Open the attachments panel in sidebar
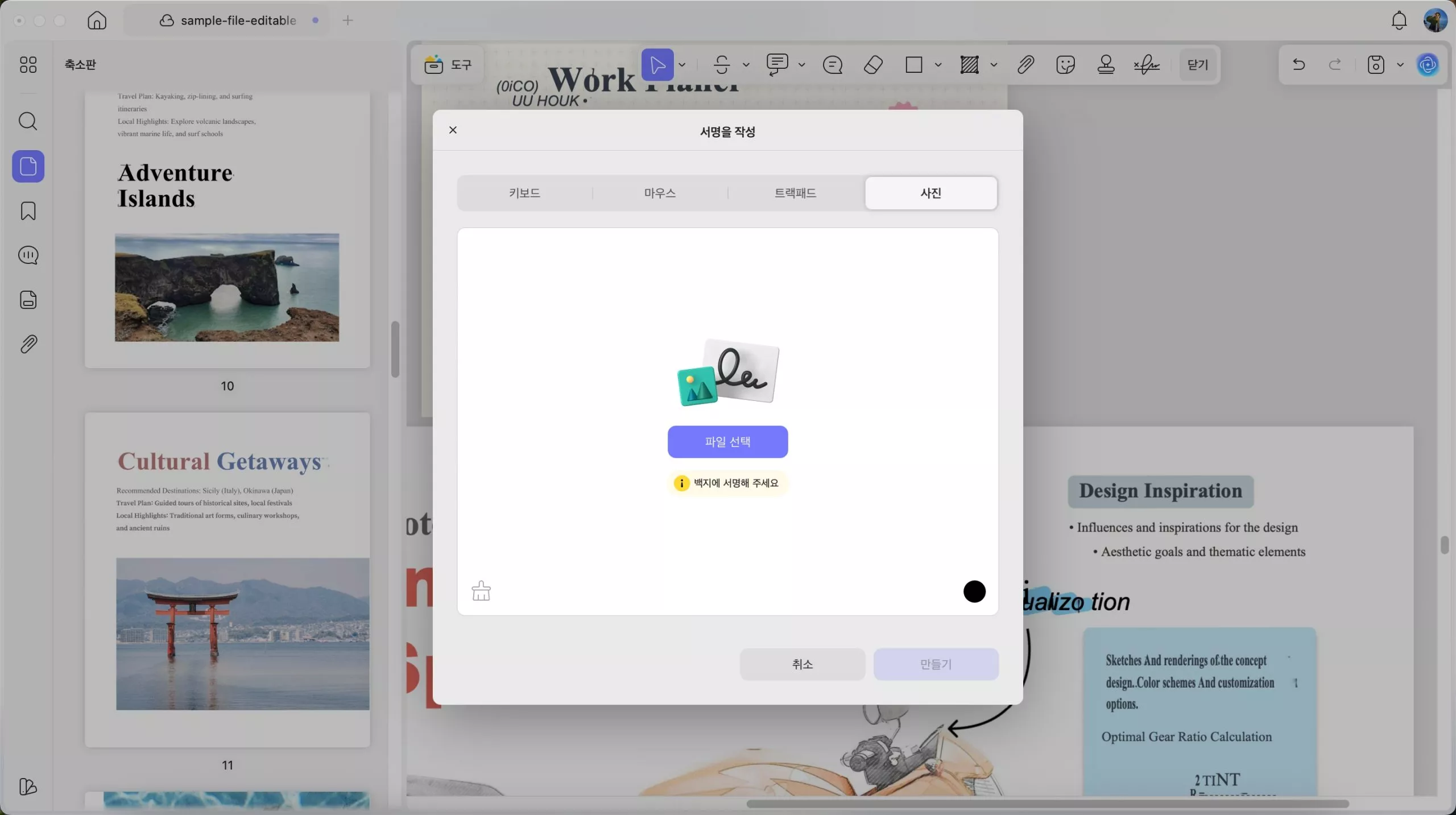 [28, 344]
